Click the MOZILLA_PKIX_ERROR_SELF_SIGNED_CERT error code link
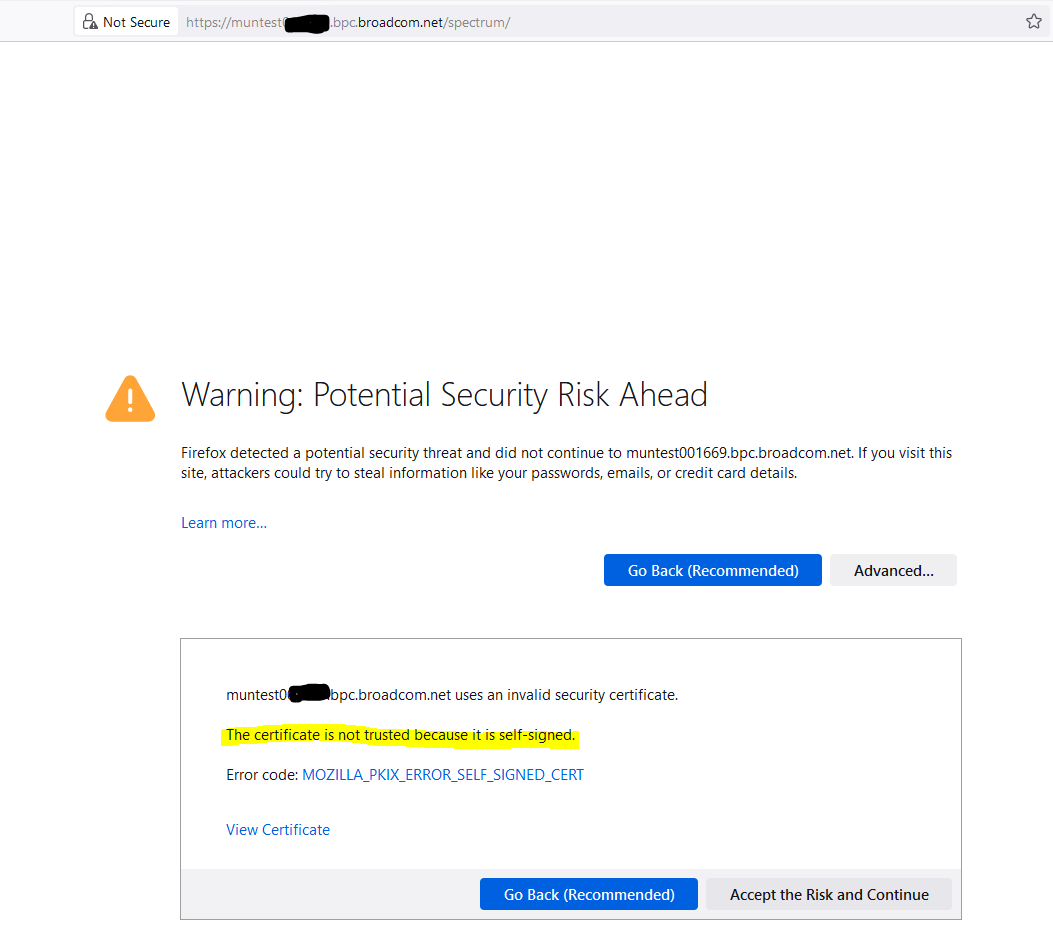1053x942 pixels. point(443,775)
